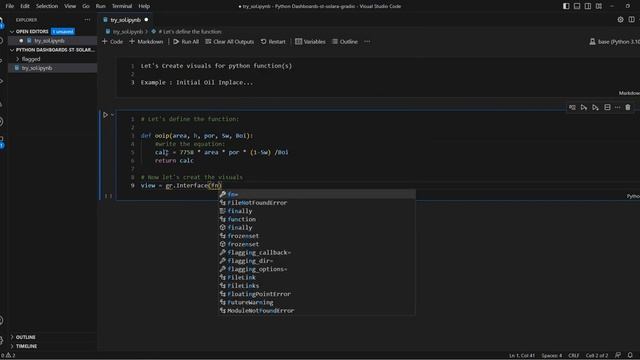Open the Help menu
This screenshot has height=360, width=640.
(144, 6)
